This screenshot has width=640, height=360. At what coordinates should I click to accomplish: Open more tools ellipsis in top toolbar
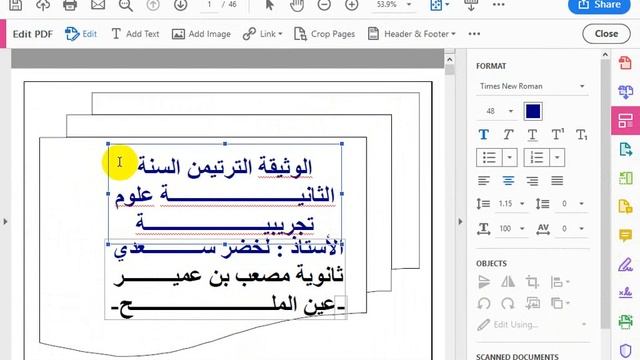click(499, 5)
